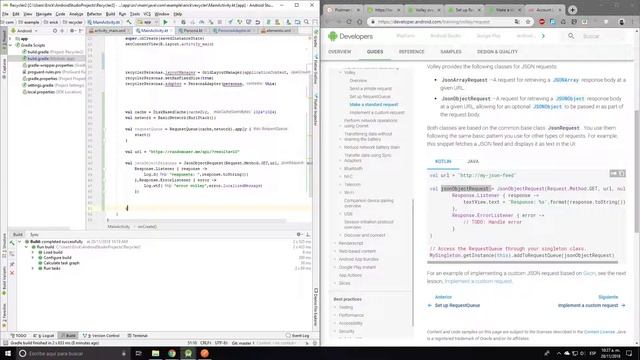Image resolution: width=640 pixels, height=360 pixels.
Task: Select settings.gradle in the Project tree
Action: (40, 85)
